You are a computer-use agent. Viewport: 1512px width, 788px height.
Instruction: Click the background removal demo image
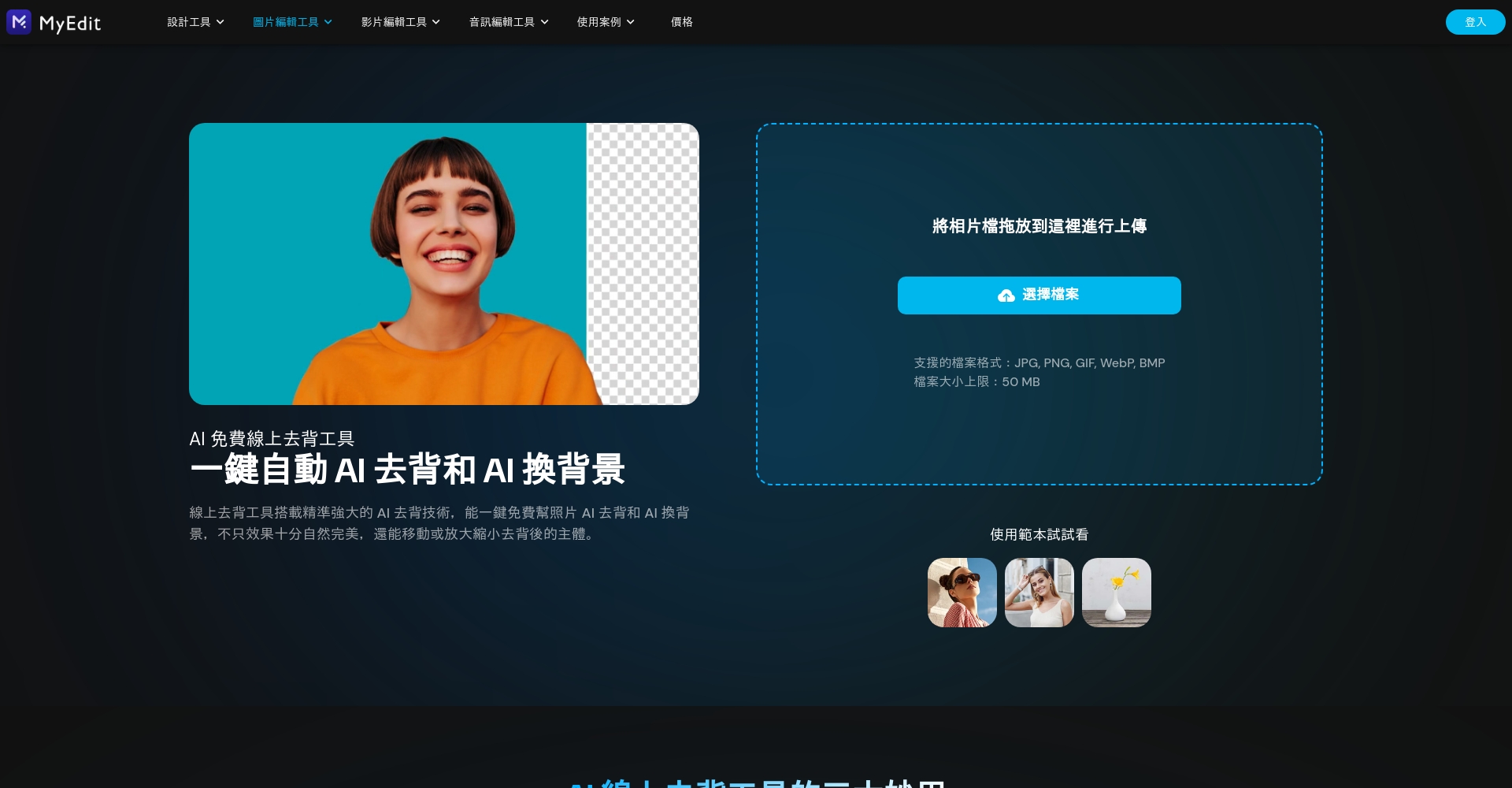point(444,264)
